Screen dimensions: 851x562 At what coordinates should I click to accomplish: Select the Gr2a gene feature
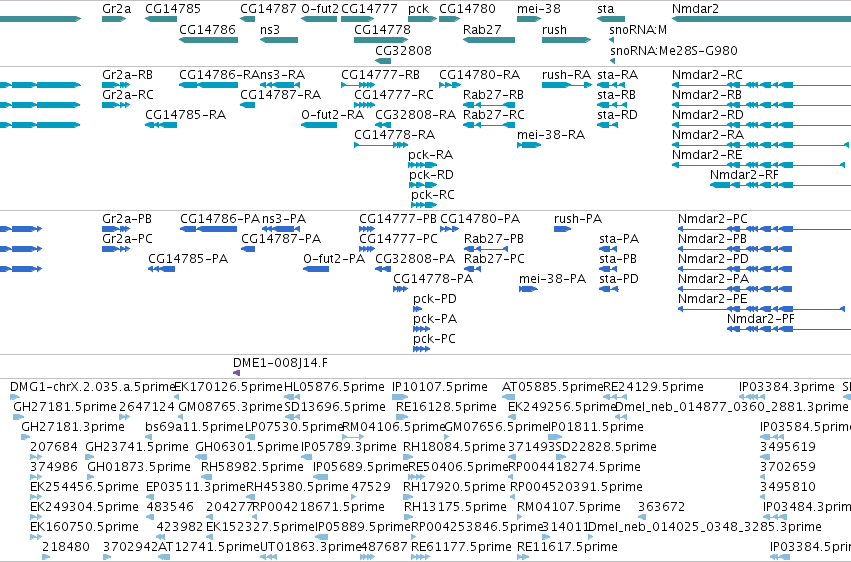tap(114, 19)
